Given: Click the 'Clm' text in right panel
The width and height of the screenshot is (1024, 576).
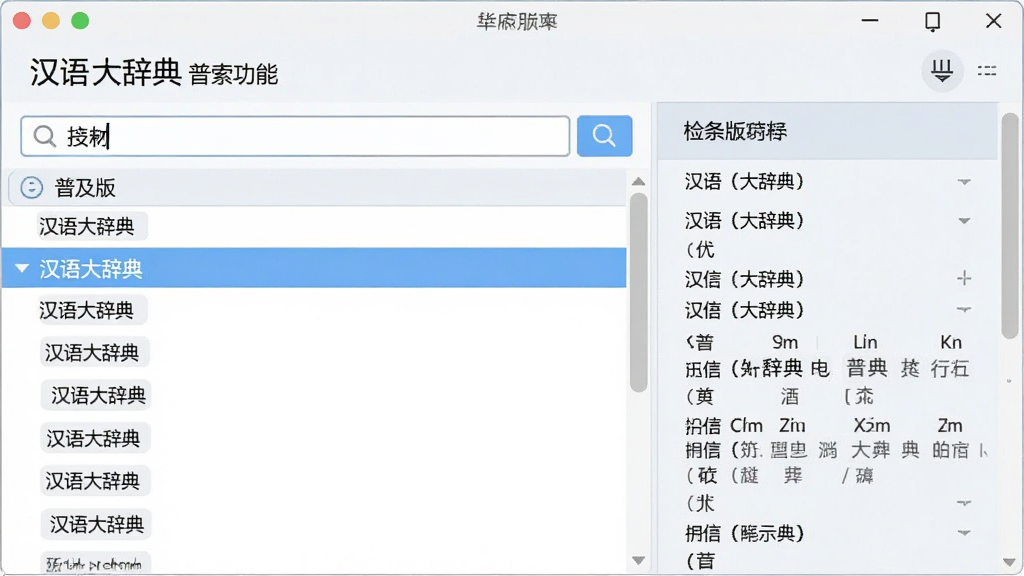Looking at the screenshot, I should tap(746, 426).
